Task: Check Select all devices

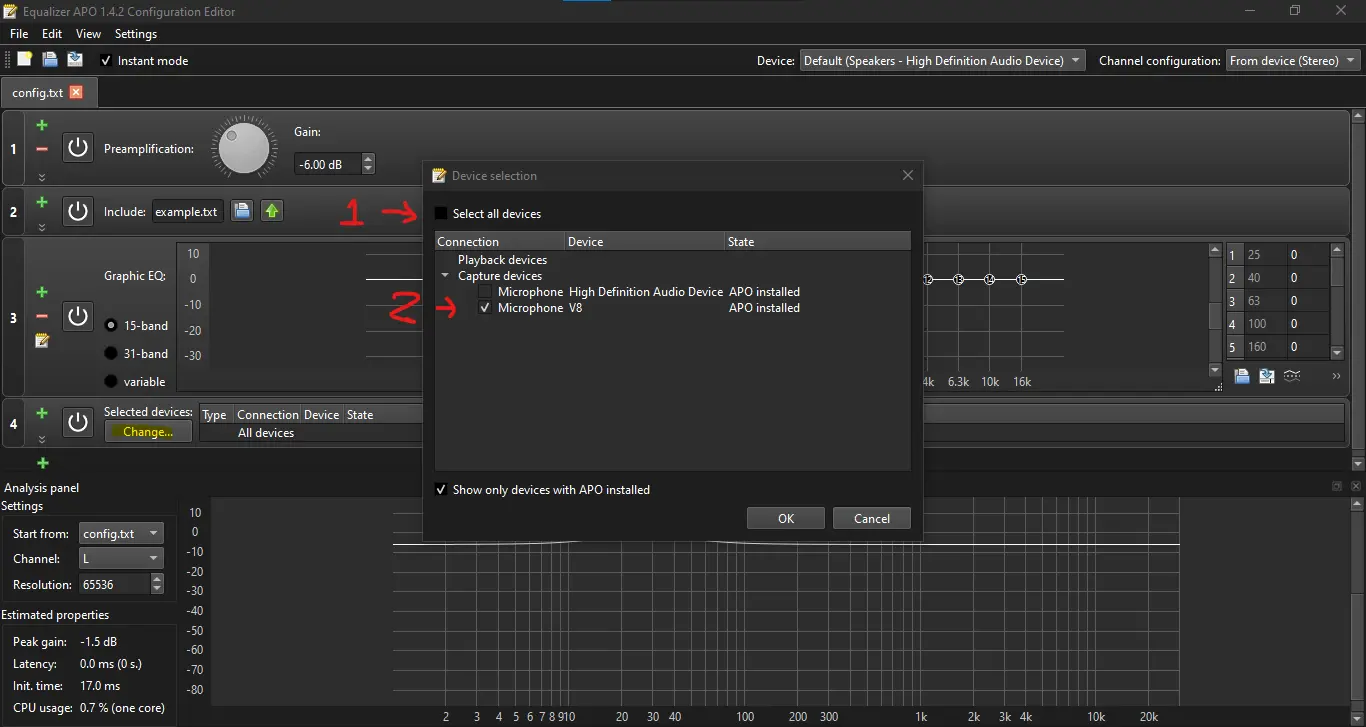Action: [441, 214]
